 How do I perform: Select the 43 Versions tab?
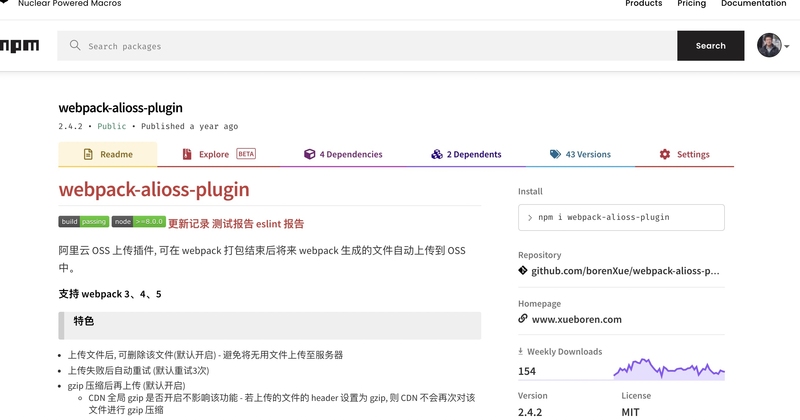click(580, 154)
